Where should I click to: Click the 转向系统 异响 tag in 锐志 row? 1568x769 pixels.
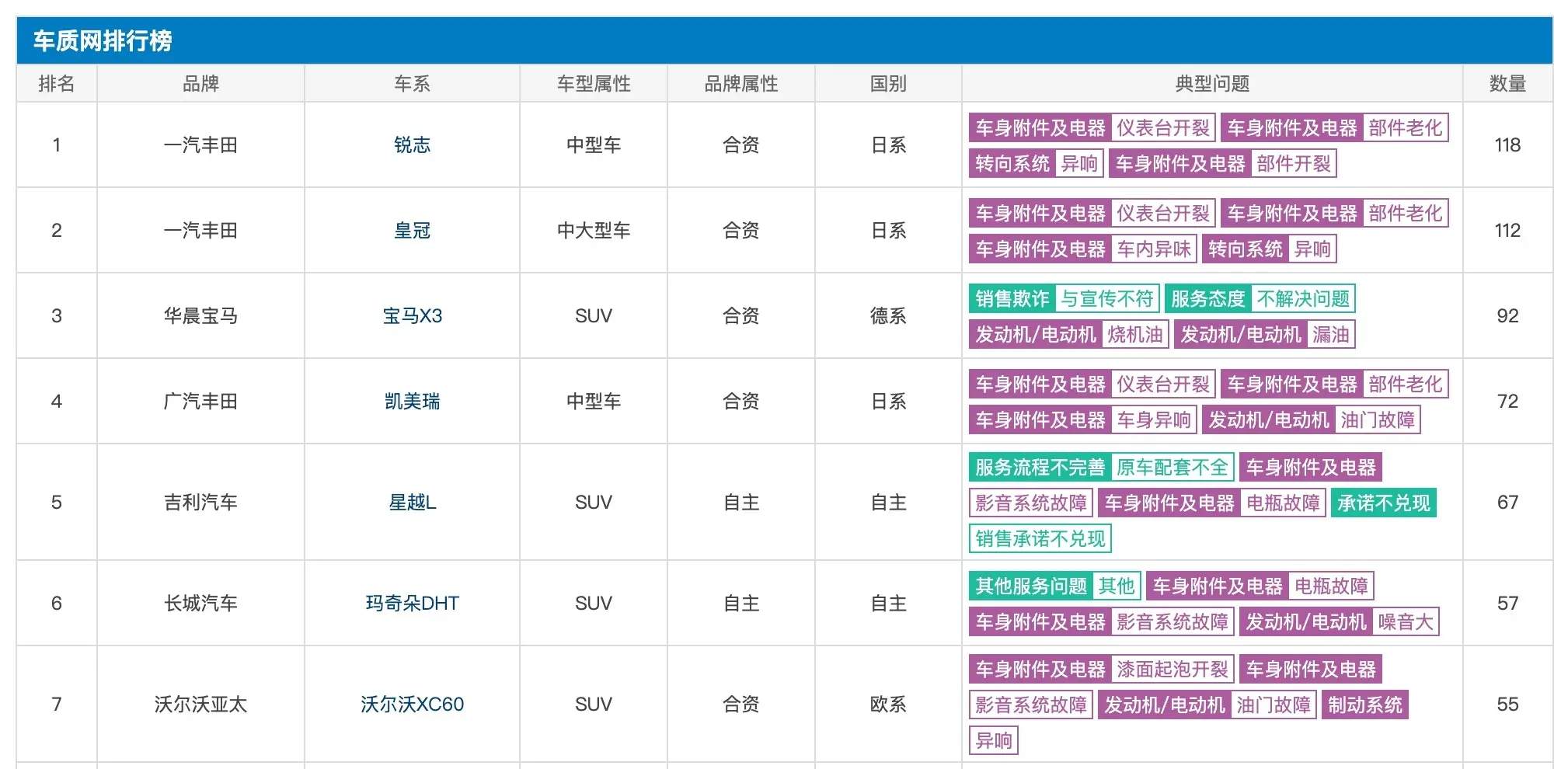1036,164
